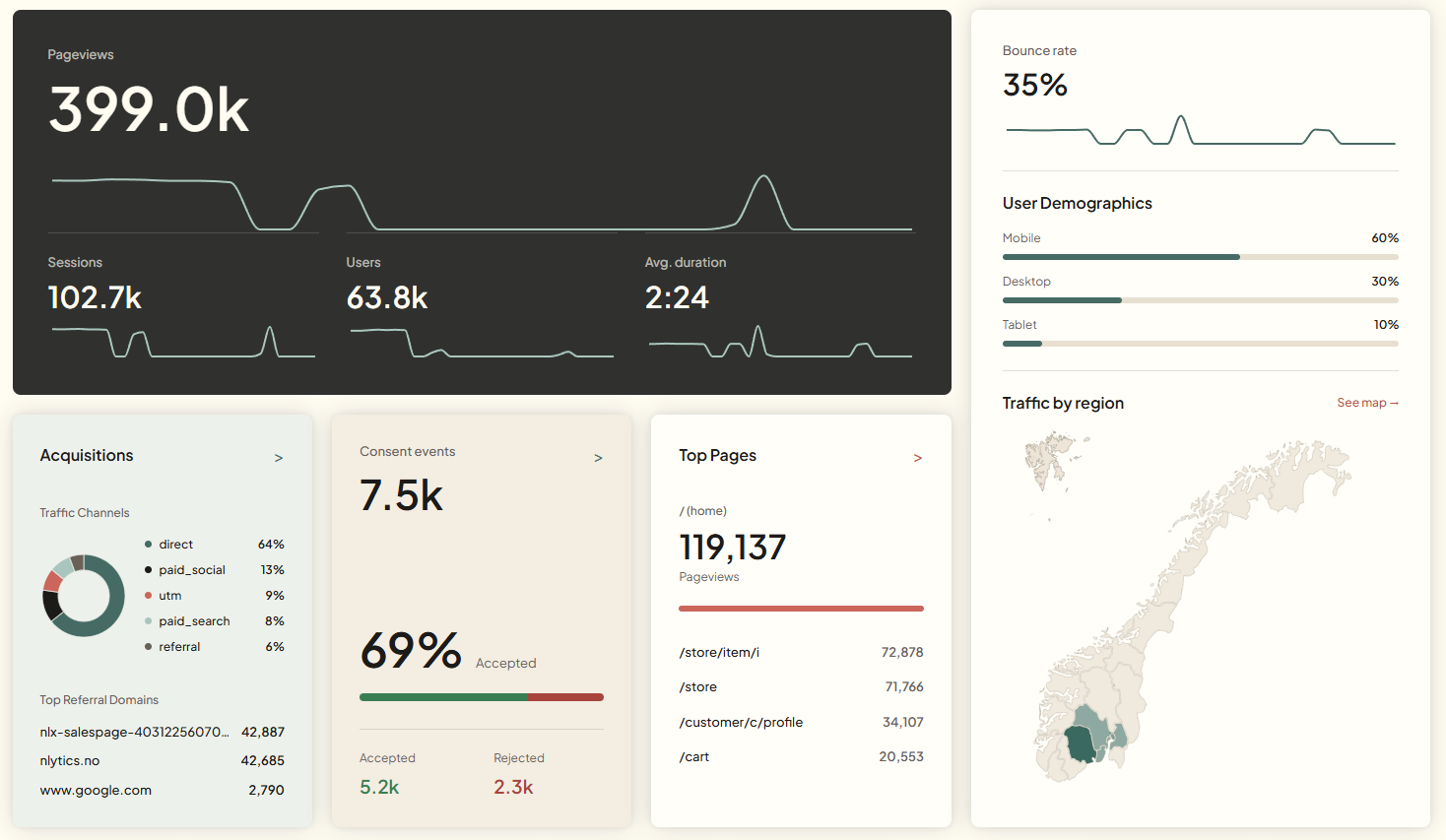Open Consent events details arrow
The width and height of the screenshot is (1446, 840).
598,458
